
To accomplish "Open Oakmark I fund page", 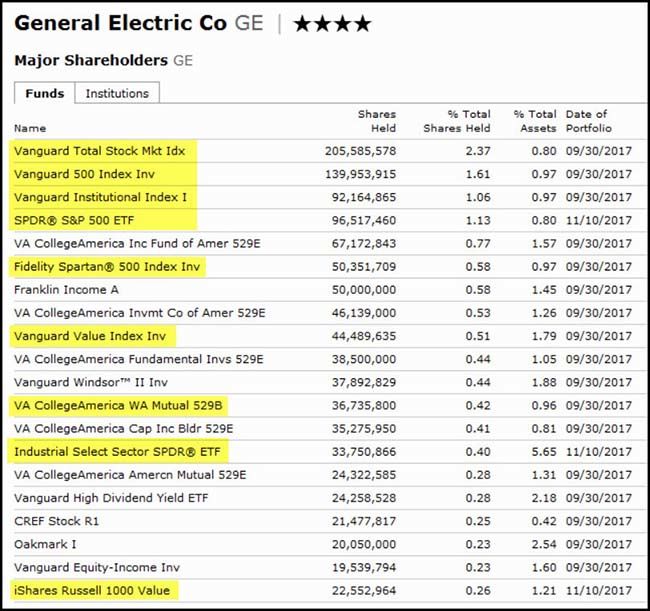I will [x=45, y=544].
